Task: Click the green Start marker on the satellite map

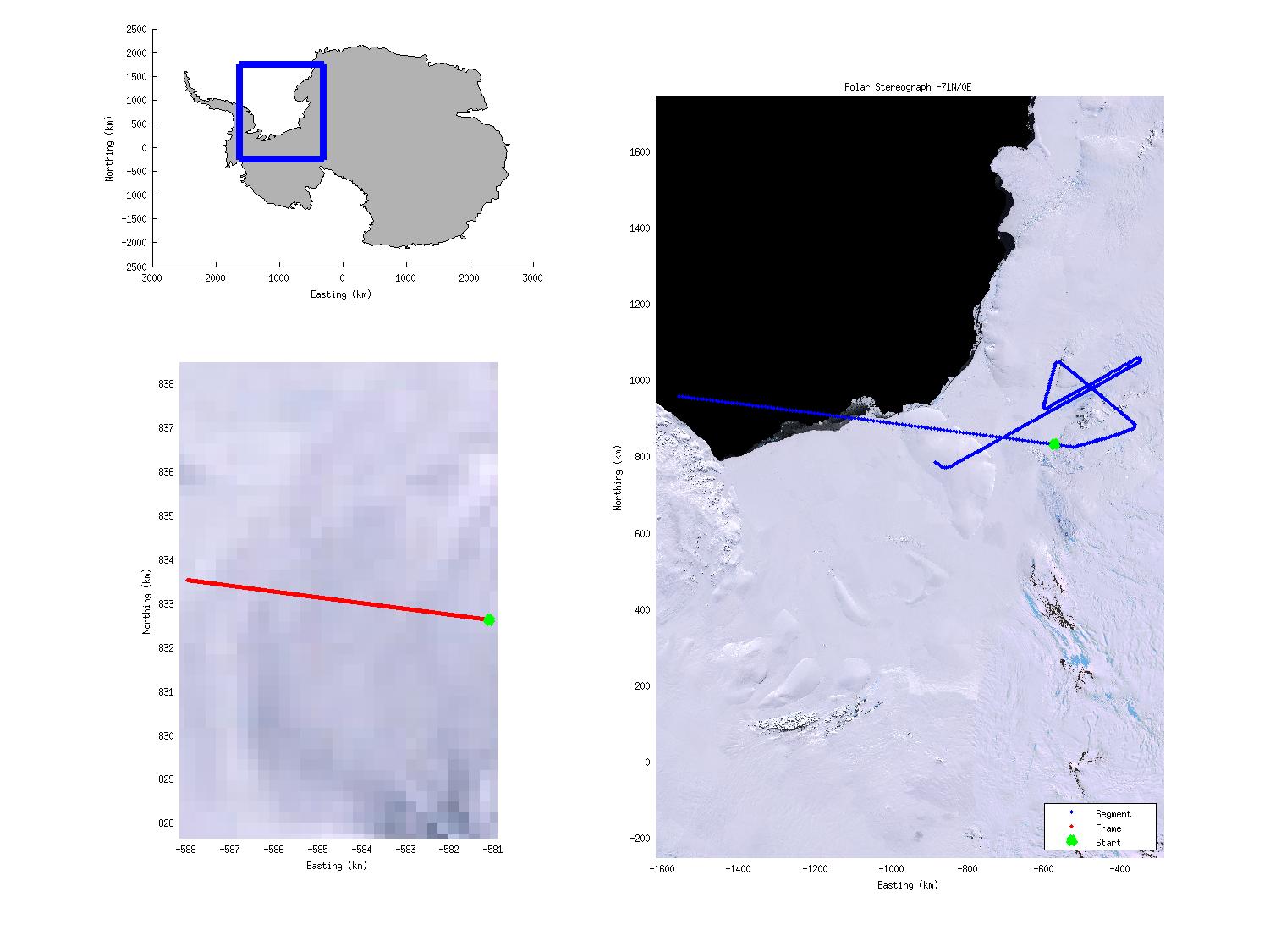Action: pos(1054,444)
